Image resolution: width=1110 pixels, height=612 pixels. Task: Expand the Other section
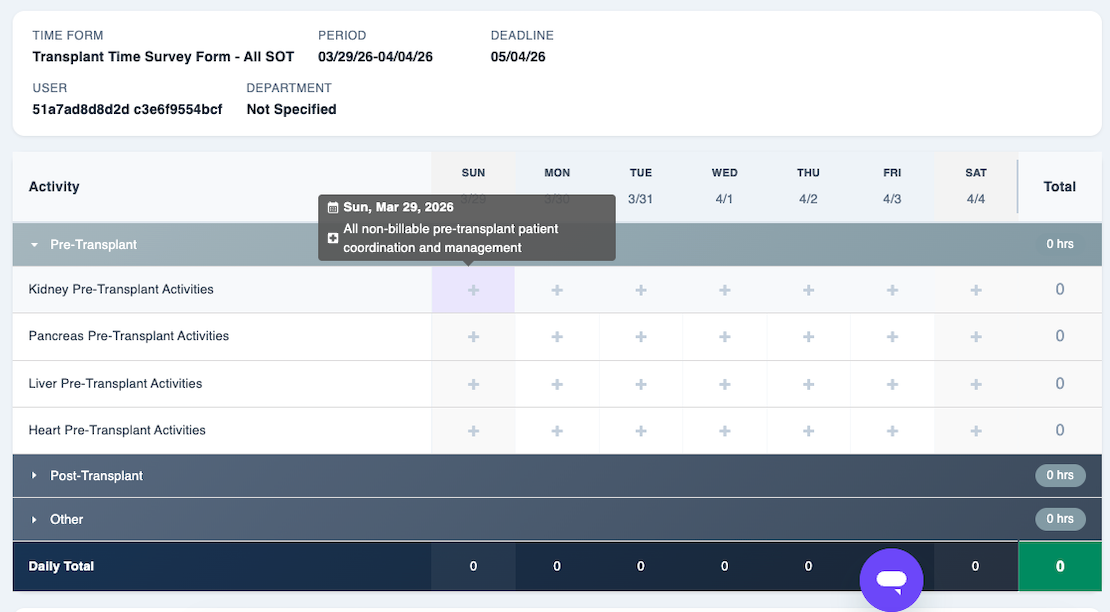click(34, 519)
